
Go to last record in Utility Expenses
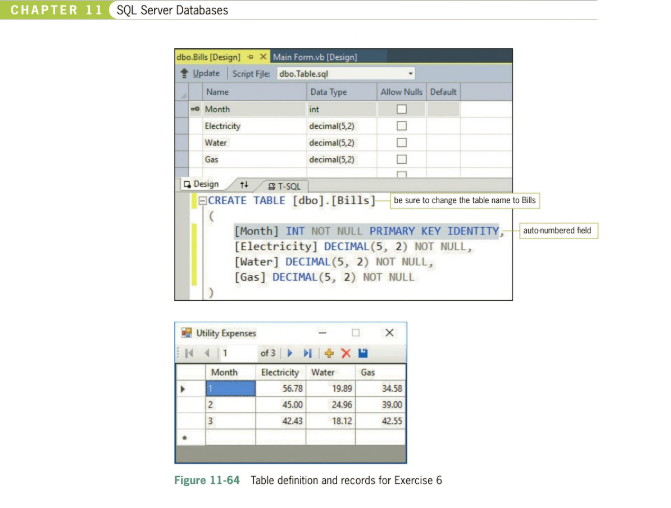coord(307,353)
